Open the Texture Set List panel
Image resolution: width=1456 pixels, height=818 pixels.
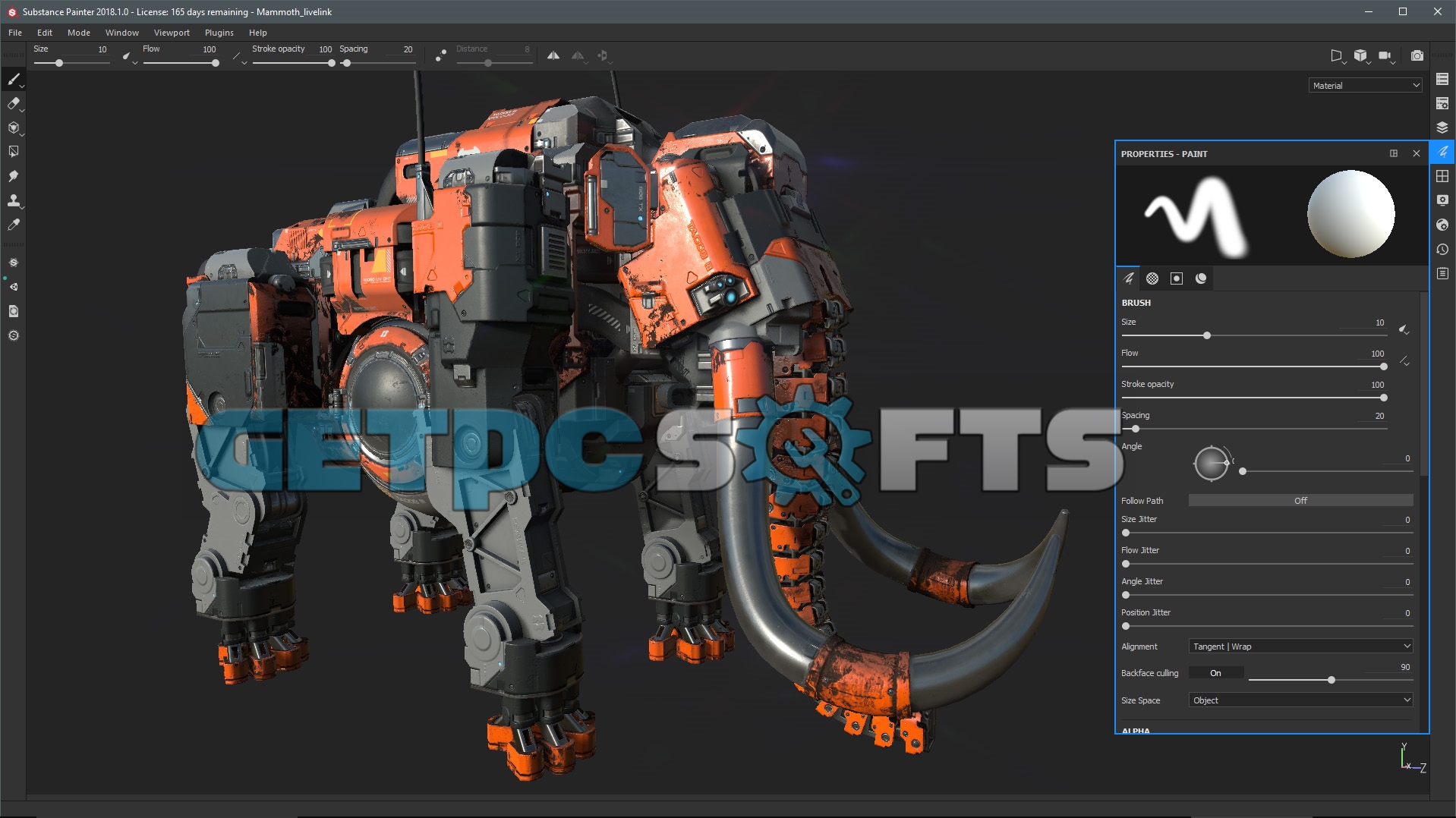[1442, 80]
